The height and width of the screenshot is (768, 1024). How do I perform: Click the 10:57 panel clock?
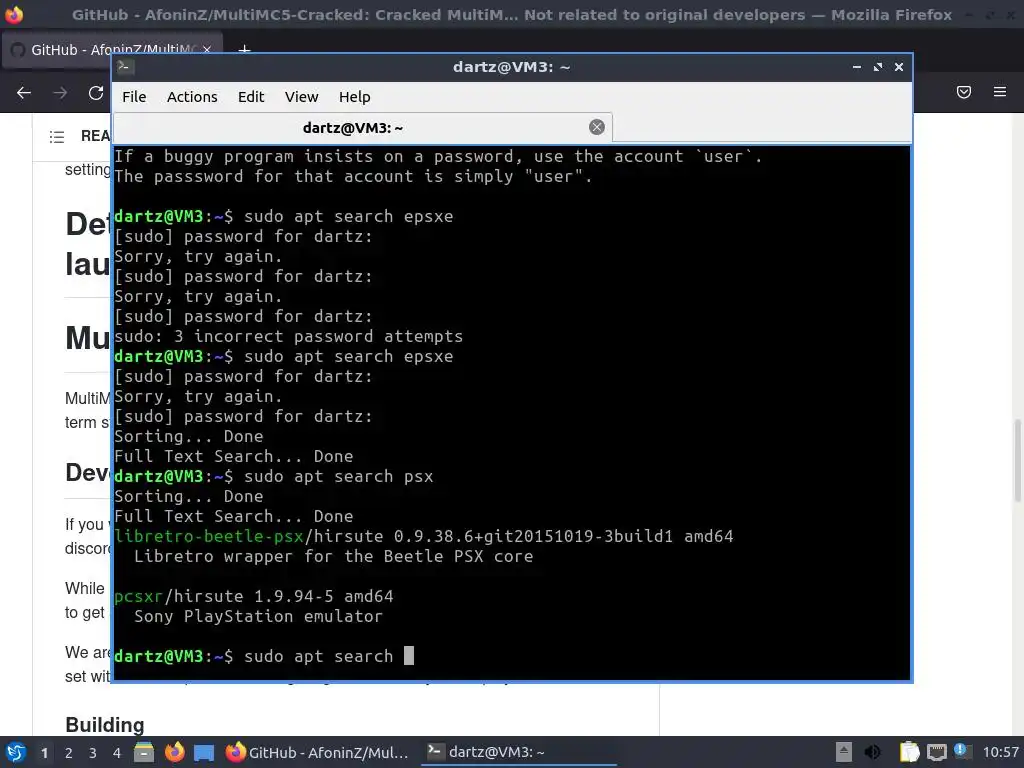point(1000,752)
